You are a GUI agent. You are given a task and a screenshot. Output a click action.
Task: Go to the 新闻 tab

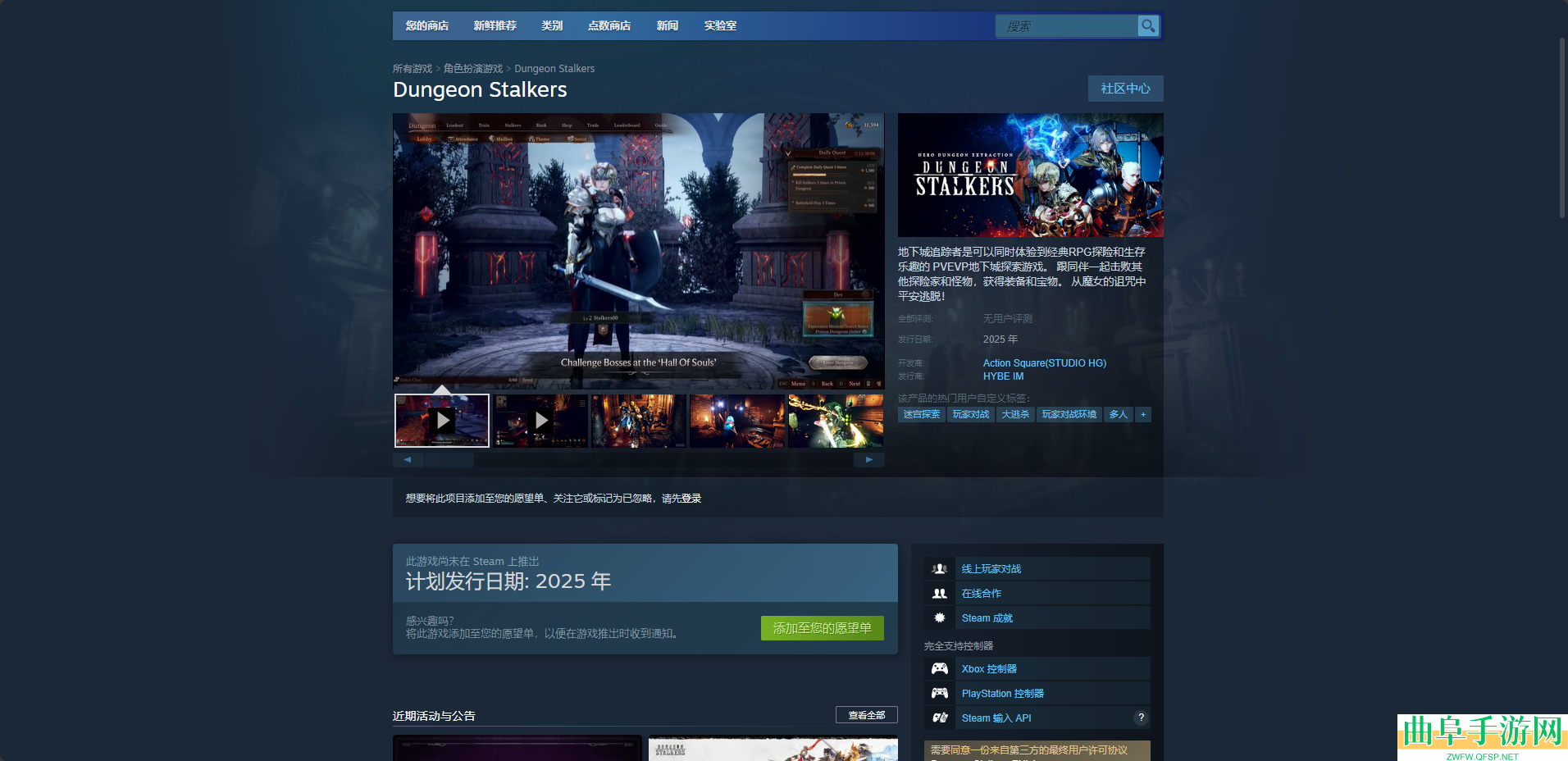pyautogui.click(x=668, y=26)
